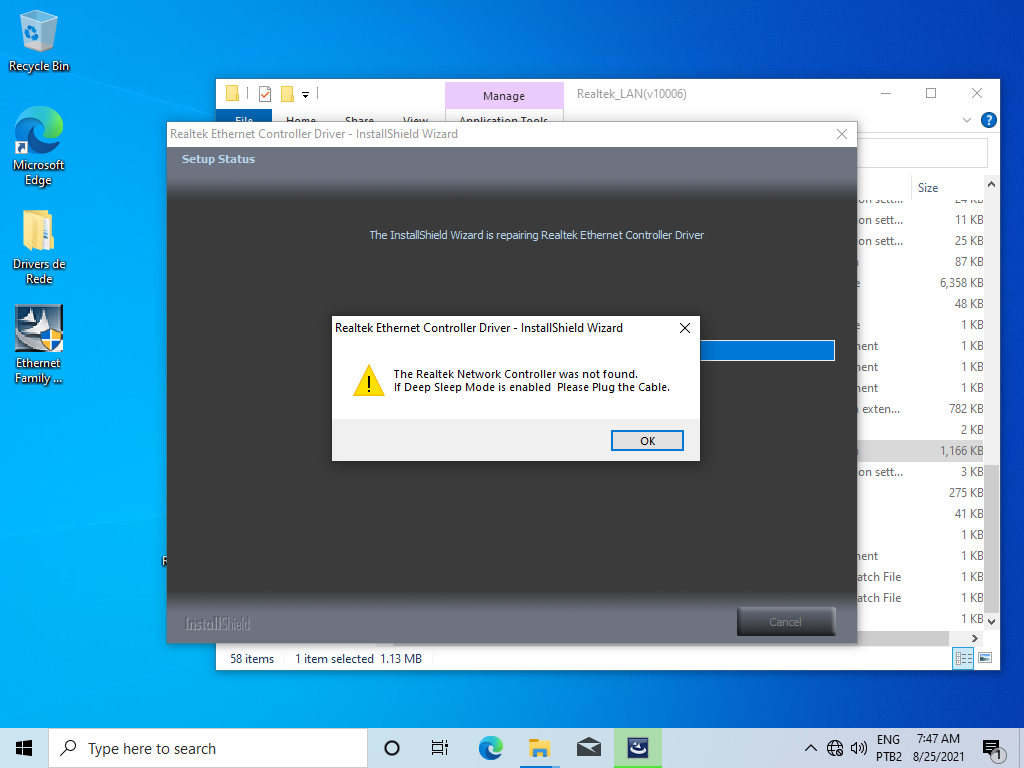Image resolution: width=1024 pixels, height=768 pixels.
Task: Click OK in the warning dialog
Action: pyautogui.click(x=647, y=441)
